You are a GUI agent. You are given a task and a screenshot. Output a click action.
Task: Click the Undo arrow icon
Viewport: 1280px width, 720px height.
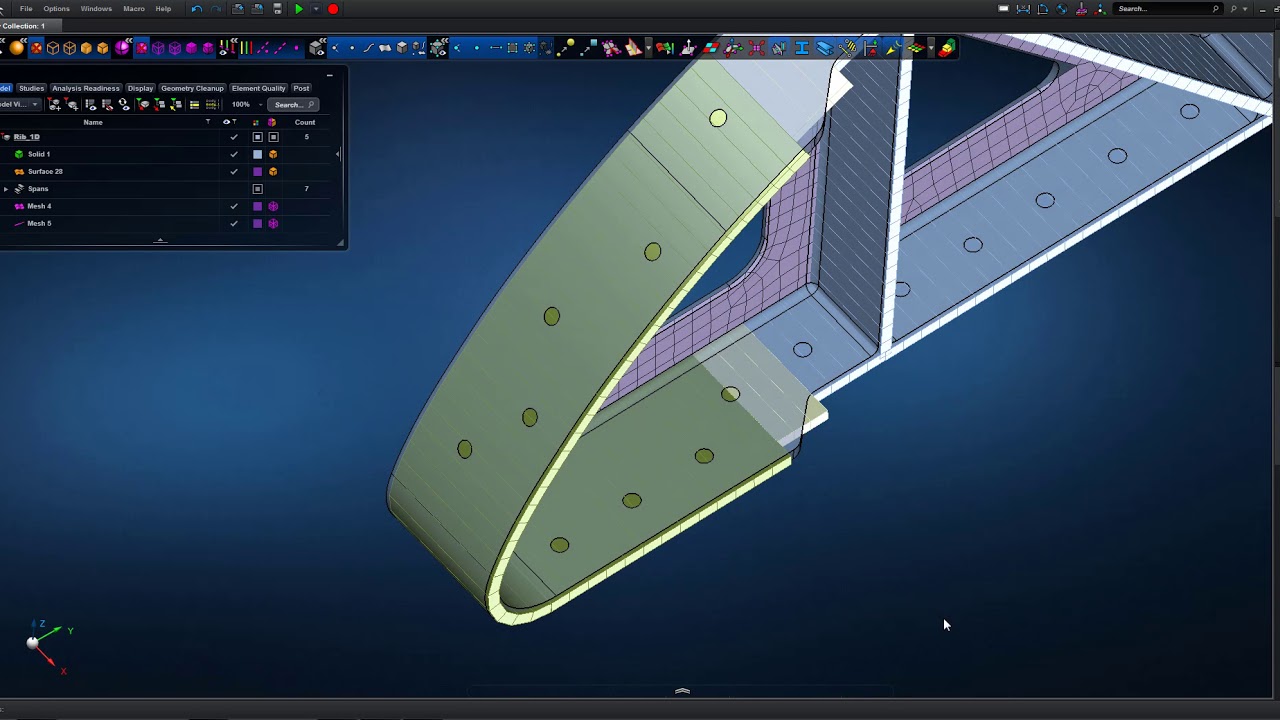pos(196,9)
